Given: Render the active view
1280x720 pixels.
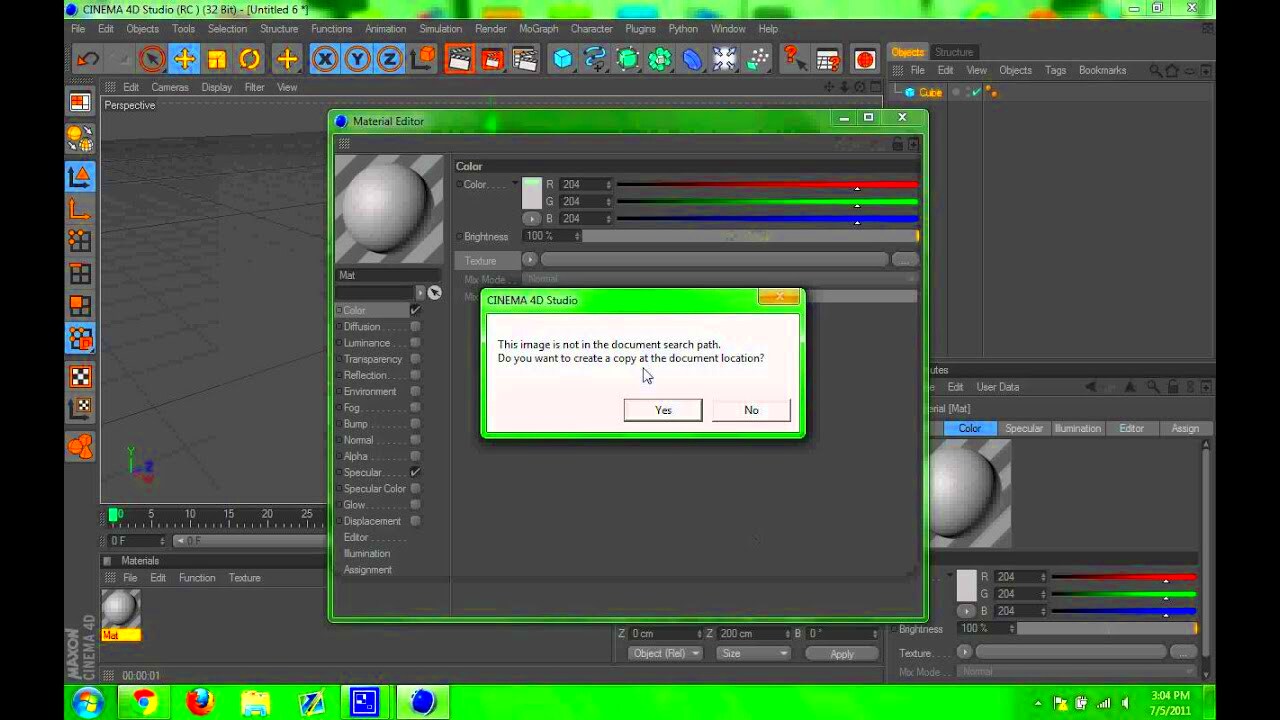Looking at the screenshot, I should [x=459, y=59].
